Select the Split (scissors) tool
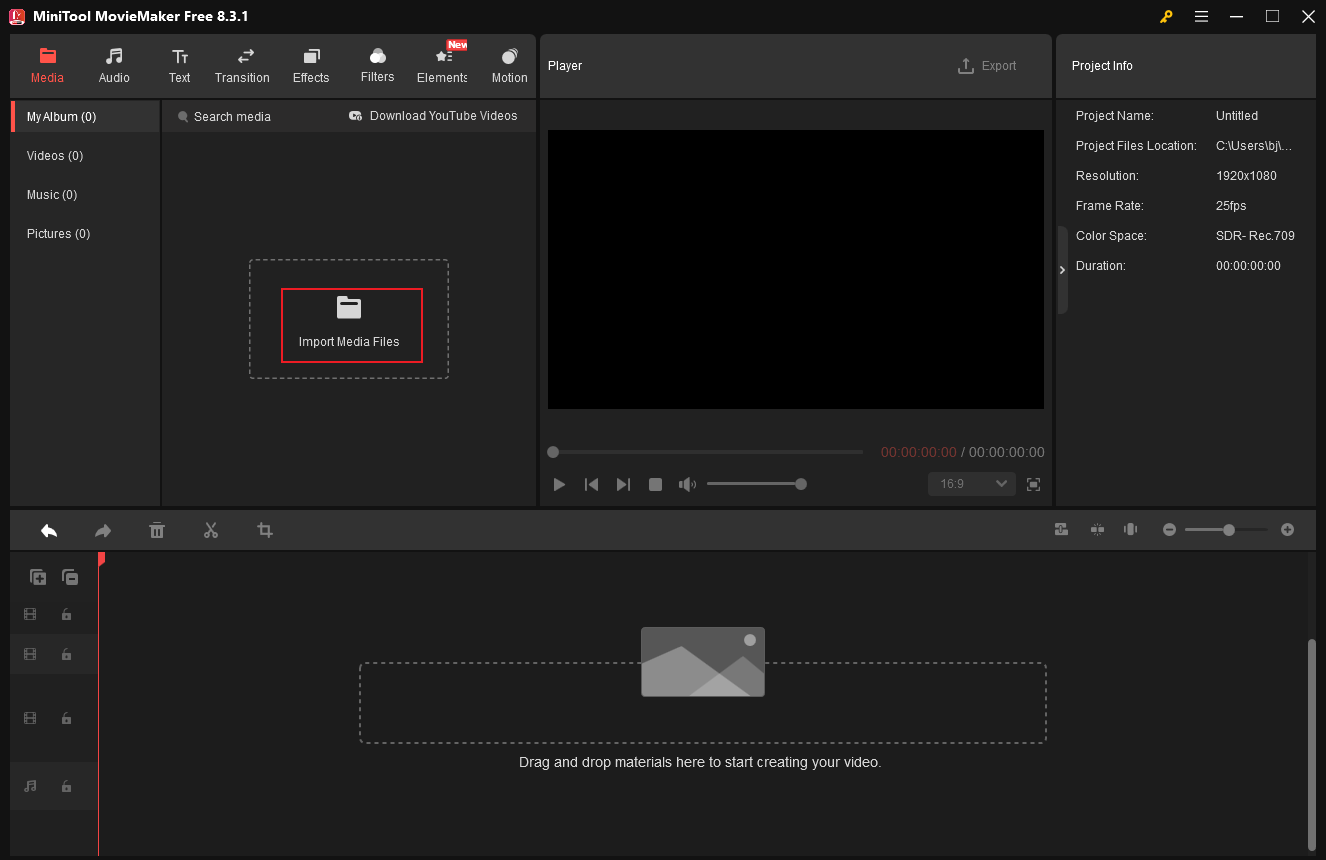The width and height of the screenshot is (1326, 860). [211, 530]
